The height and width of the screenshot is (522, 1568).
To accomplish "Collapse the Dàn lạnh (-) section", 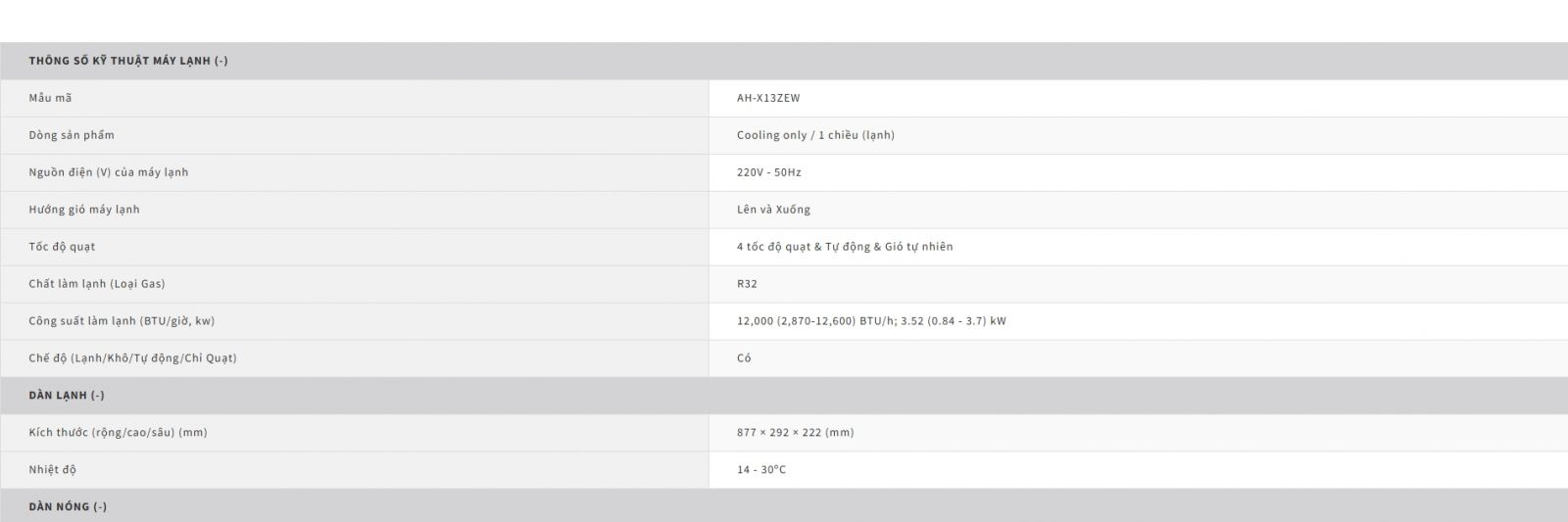I will (67, 396).
